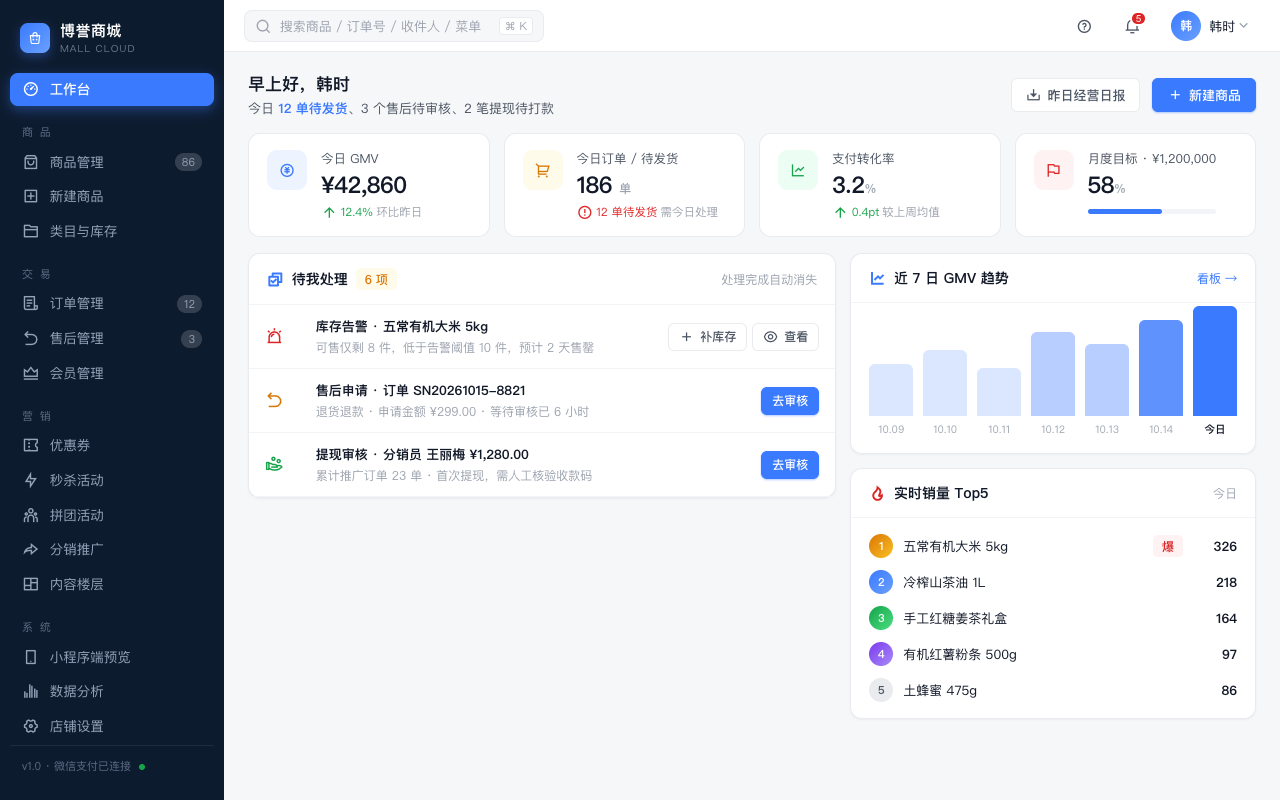This screenshot has width=1280, height=800.
Task: Click the 186 单 orders value
Action: pyautogui.click(x=604, y=185)
